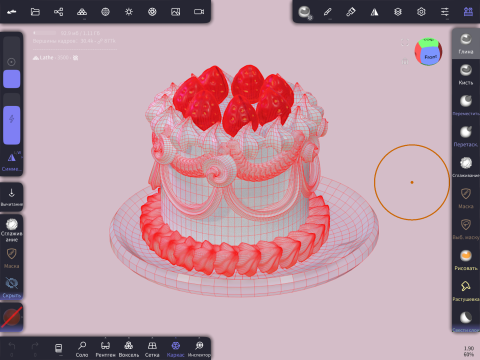
Task: Use the Маска shortcut in left panel
Action: point(12,258)
